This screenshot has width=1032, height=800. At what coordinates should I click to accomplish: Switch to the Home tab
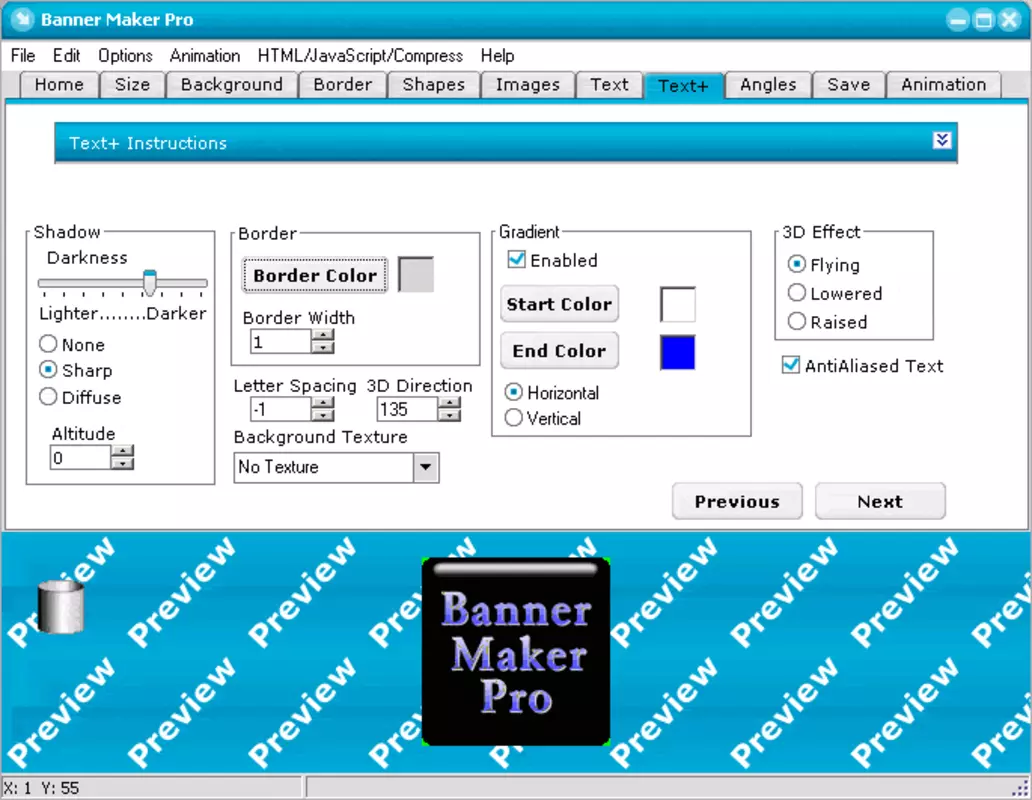[x=59, y=85]
